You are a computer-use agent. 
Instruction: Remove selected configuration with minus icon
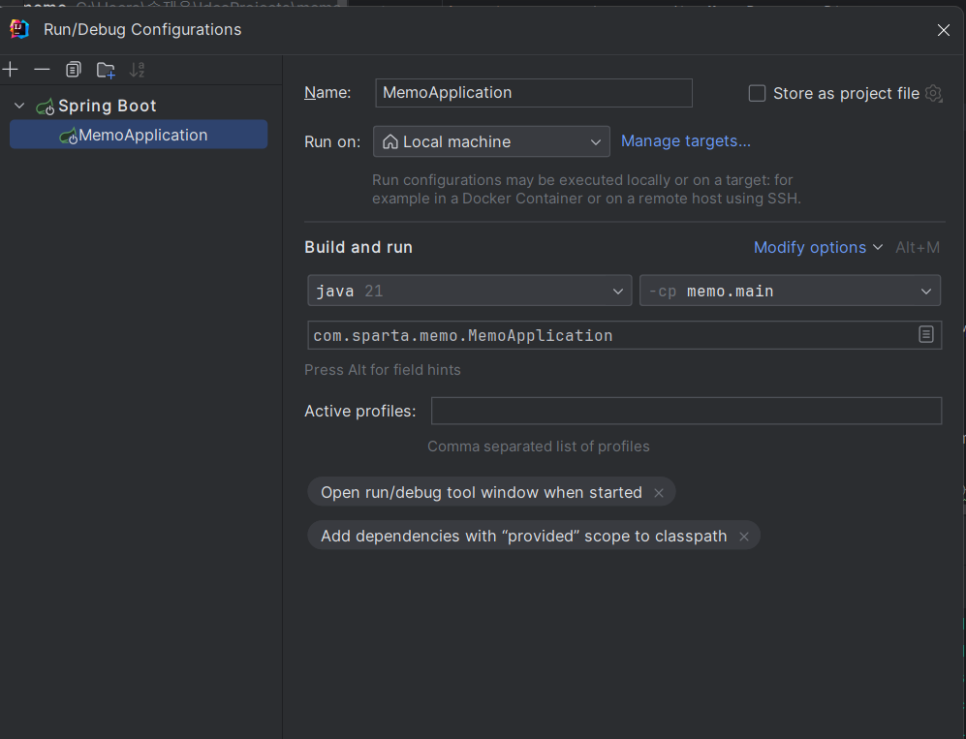41,70
